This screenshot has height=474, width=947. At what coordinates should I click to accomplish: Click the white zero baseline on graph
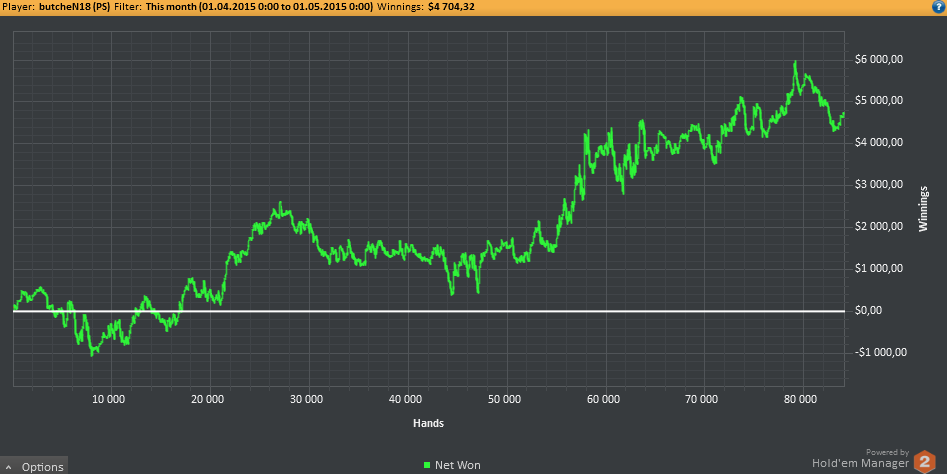pyautogui.click(x=429, y=311)
